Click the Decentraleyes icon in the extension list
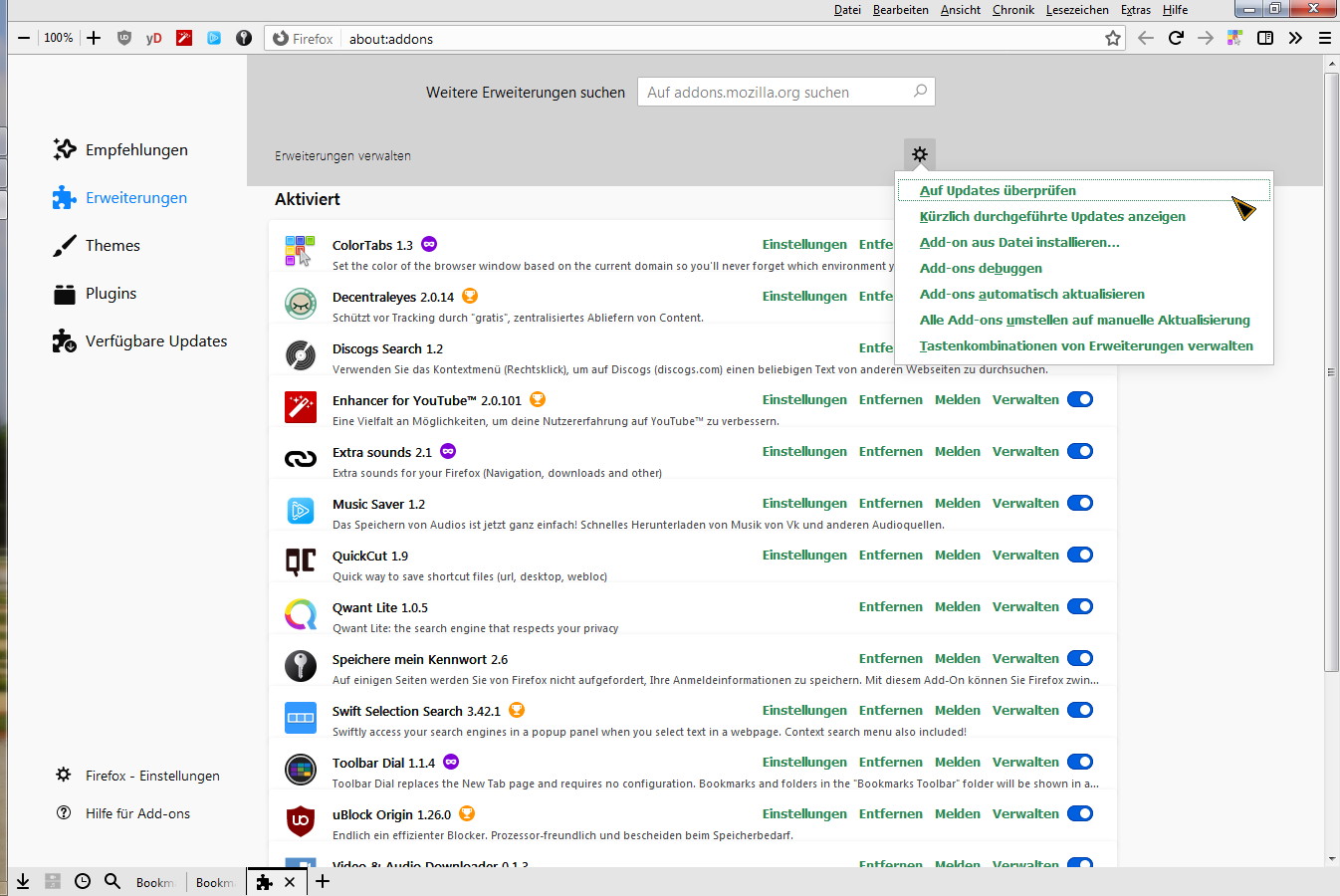Image resolution: width=1340 pixels, height=896 pixels. 301,303
